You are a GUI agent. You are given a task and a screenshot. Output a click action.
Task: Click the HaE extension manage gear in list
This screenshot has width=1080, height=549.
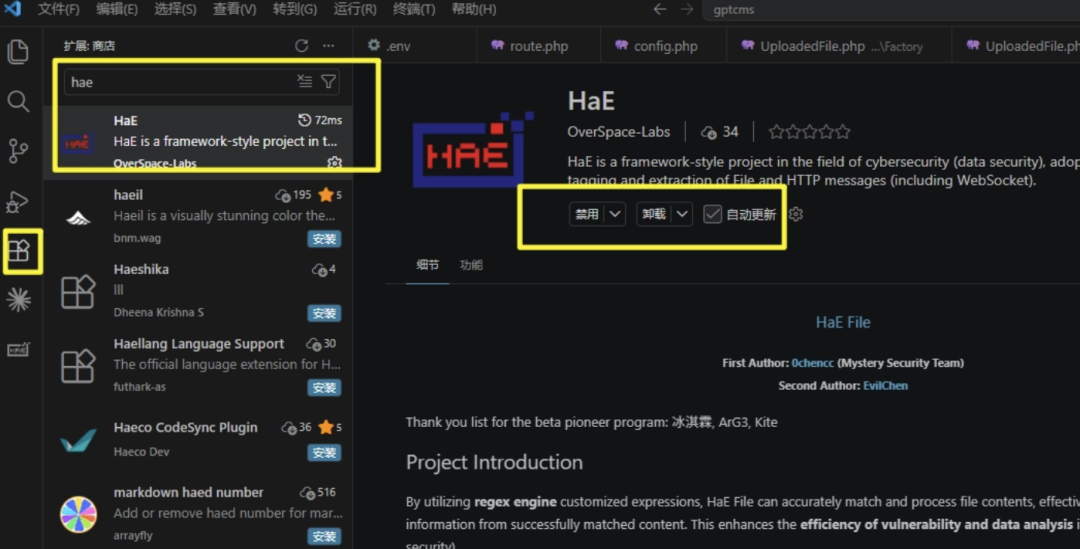[334, 163]
